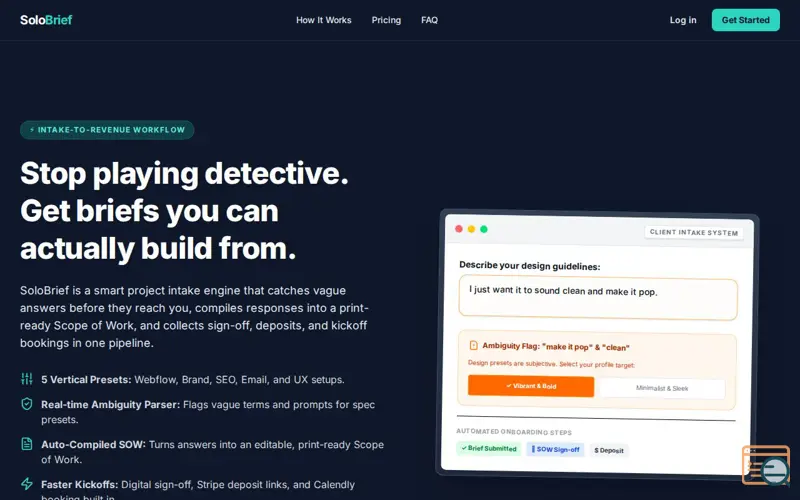Select the Minimalist & Sleek option
The image size is (800, 500).
coord(662,388)
